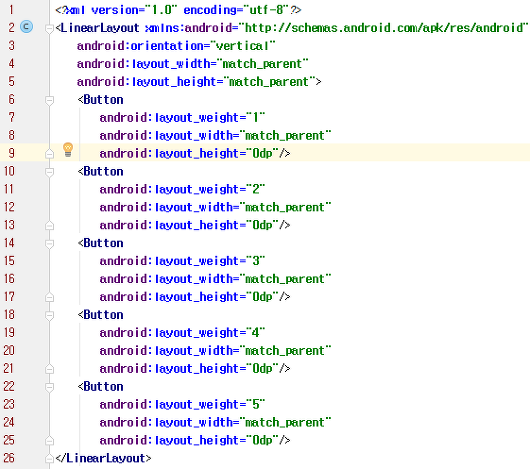This screenshot has width=530, height=469.
Task: Click the opening LinearLayout tag name
Action: coord(100,28)
